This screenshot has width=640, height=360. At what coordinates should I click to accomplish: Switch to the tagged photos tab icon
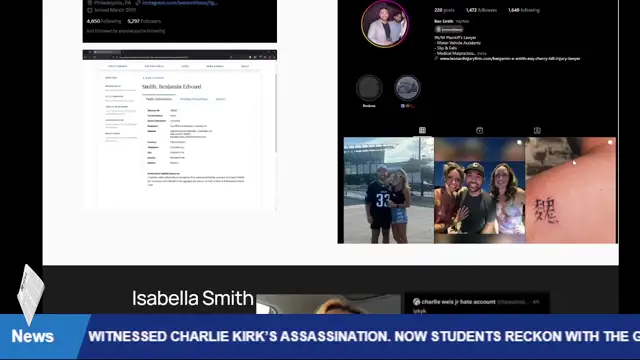537,131
